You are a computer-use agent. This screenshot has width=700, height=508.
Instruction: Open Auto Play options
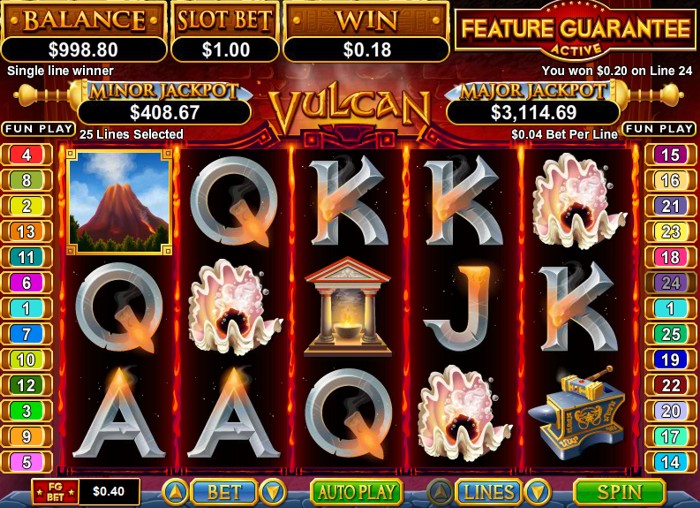tap(356, 492)
